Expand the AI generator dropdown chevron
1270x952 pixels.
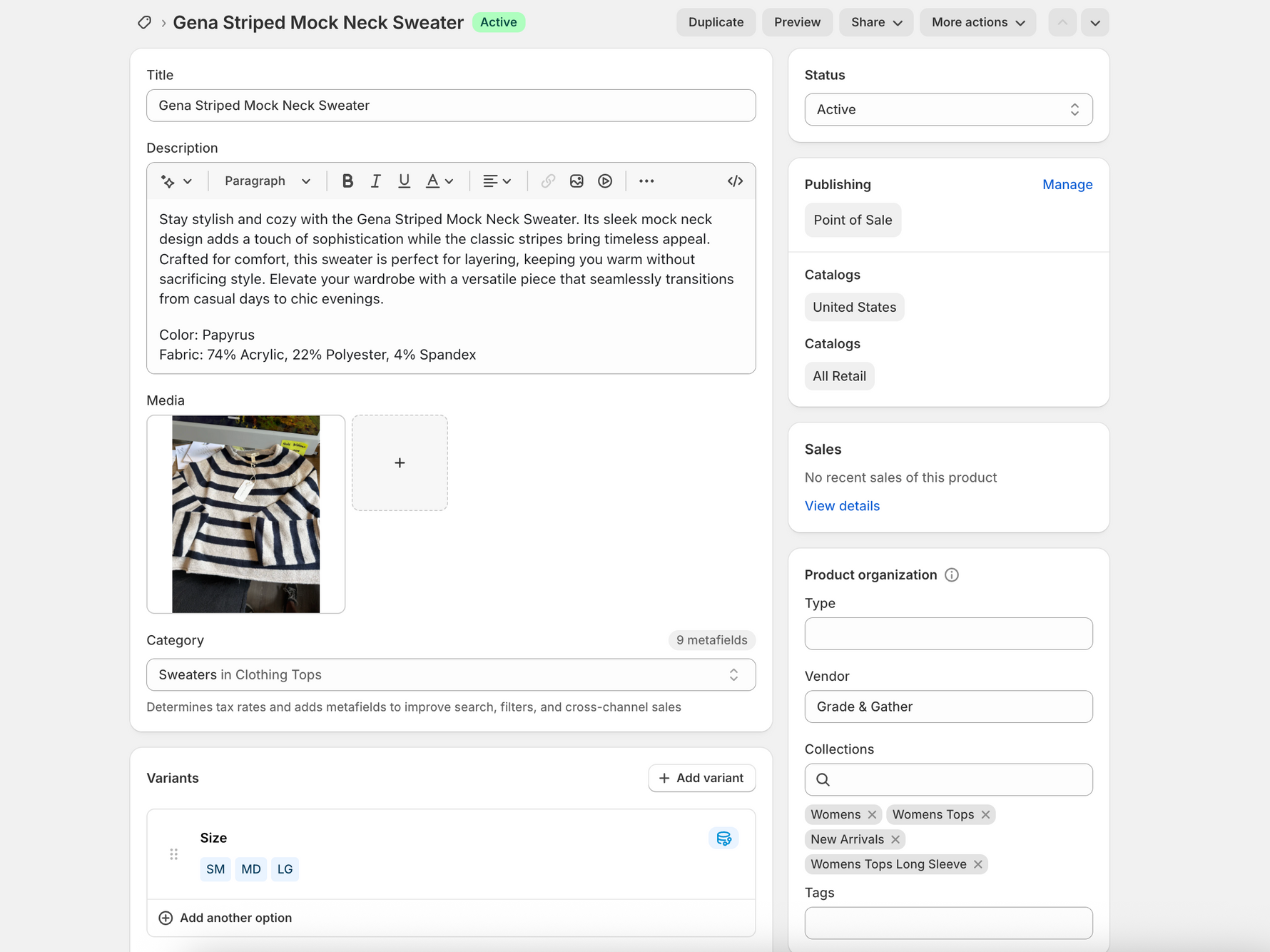(188, 181)
